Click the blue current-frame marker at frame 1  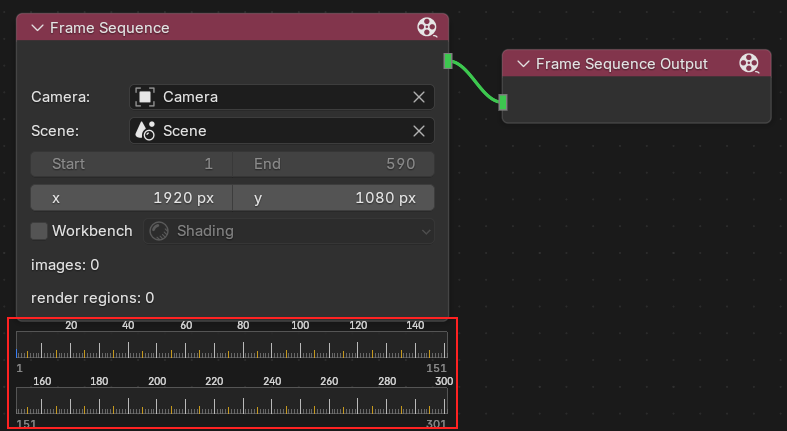(17, 353)
